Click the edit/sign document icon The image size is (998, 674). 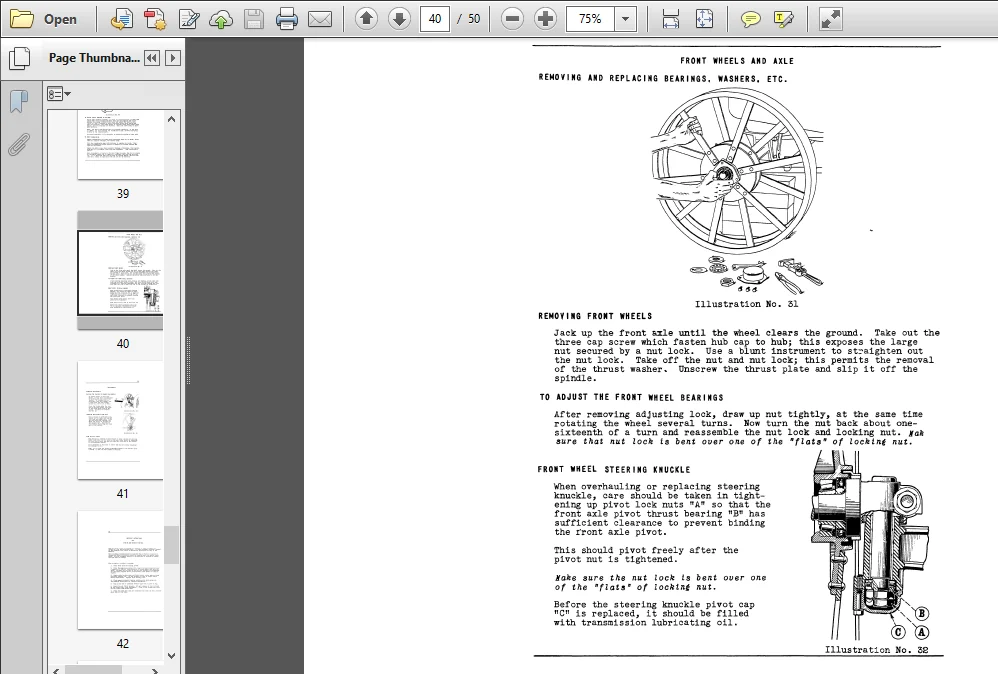point(188,19)
